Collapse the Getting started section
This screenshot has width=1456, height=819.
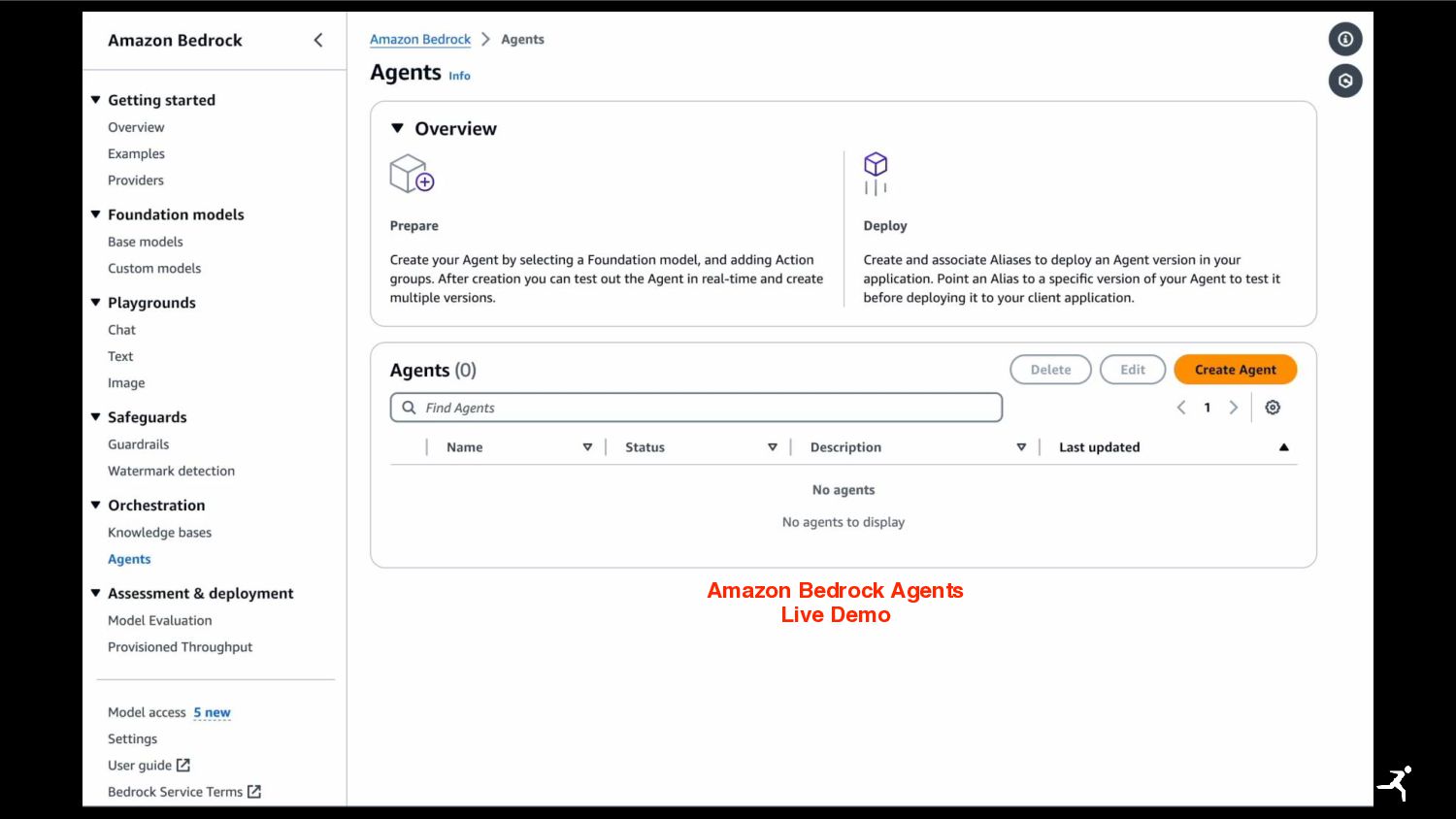point(96,100)
